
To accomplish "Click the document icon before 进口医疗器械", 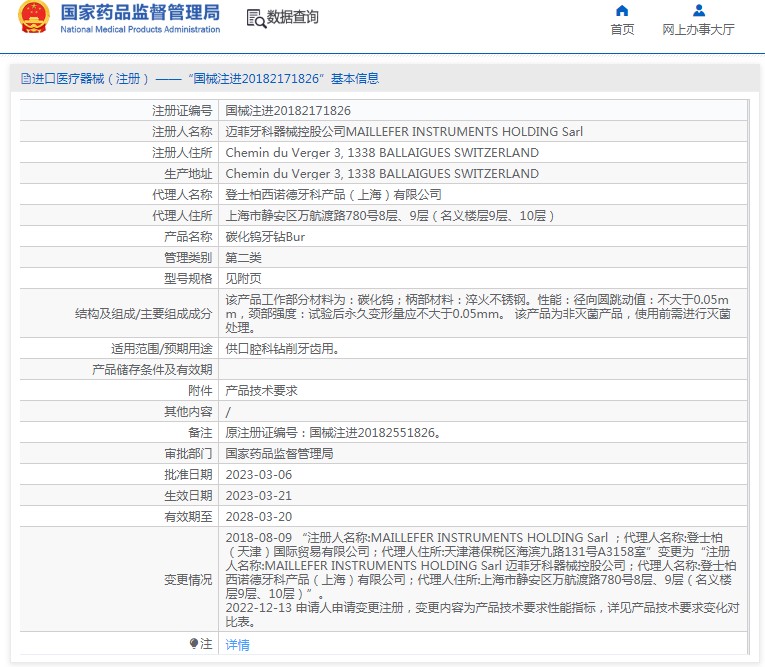I will pos(25,79).
